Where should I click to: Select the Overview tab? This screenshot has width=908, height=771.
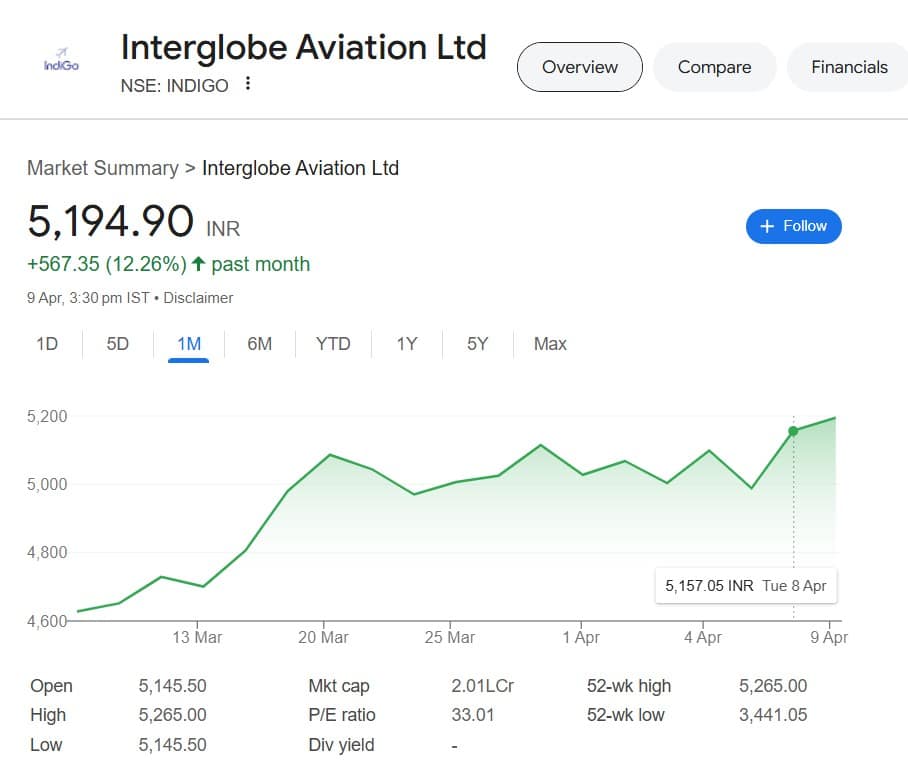pyautogui.click(x=580, y=67)
